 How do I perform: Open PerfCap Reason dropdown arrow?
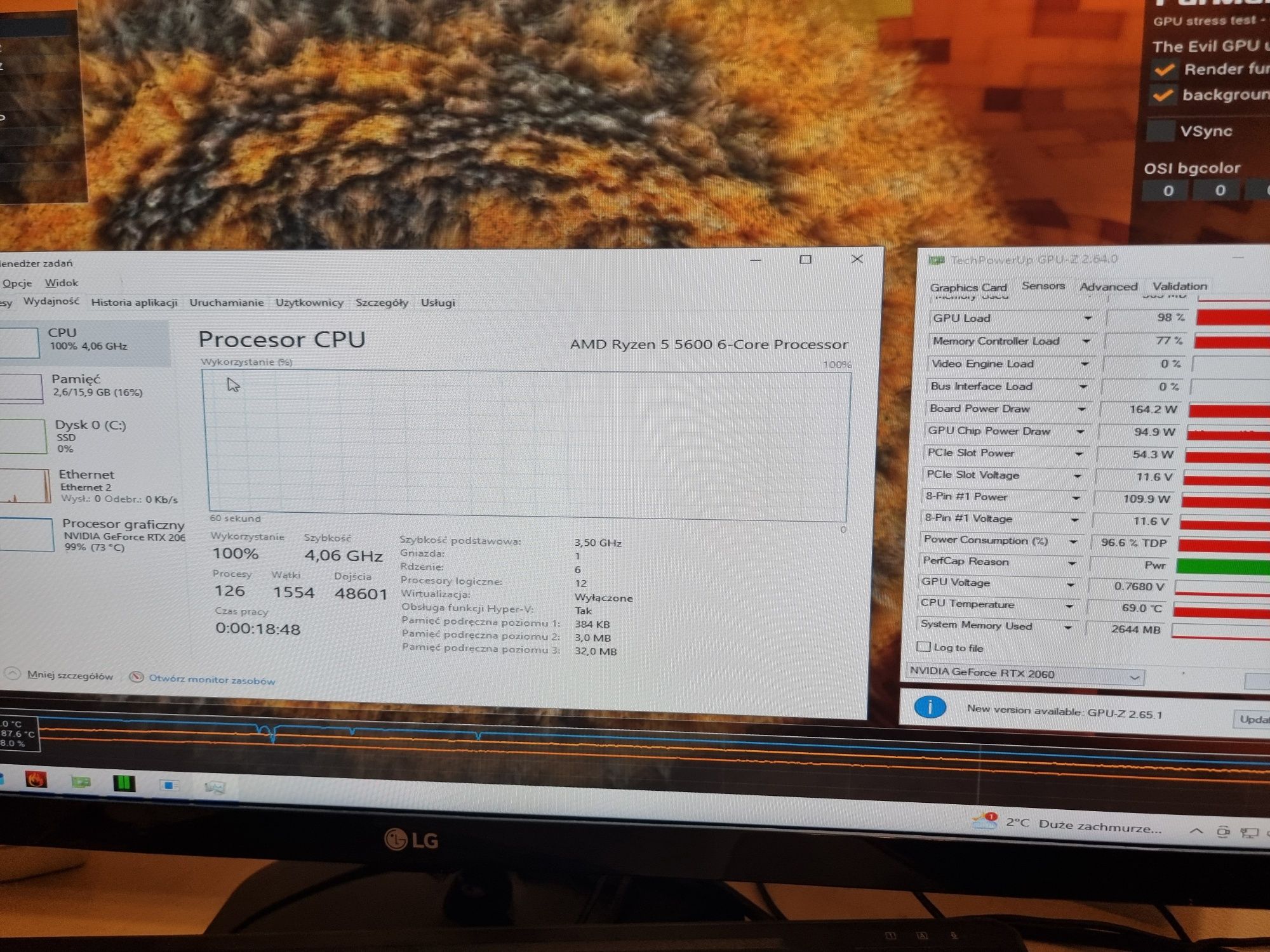point(1072,563)
